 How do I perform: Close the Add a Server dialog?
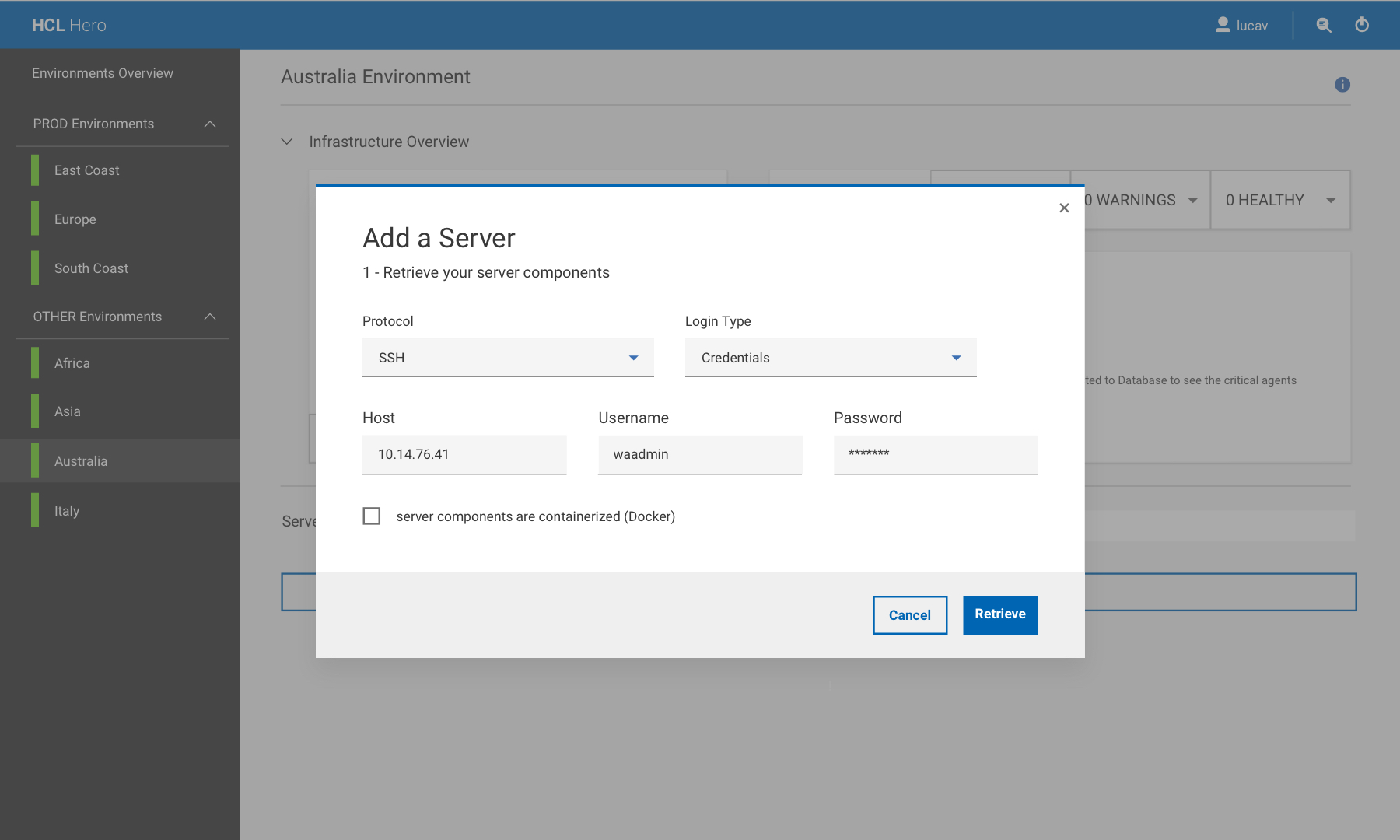[x=1064, y=208]
